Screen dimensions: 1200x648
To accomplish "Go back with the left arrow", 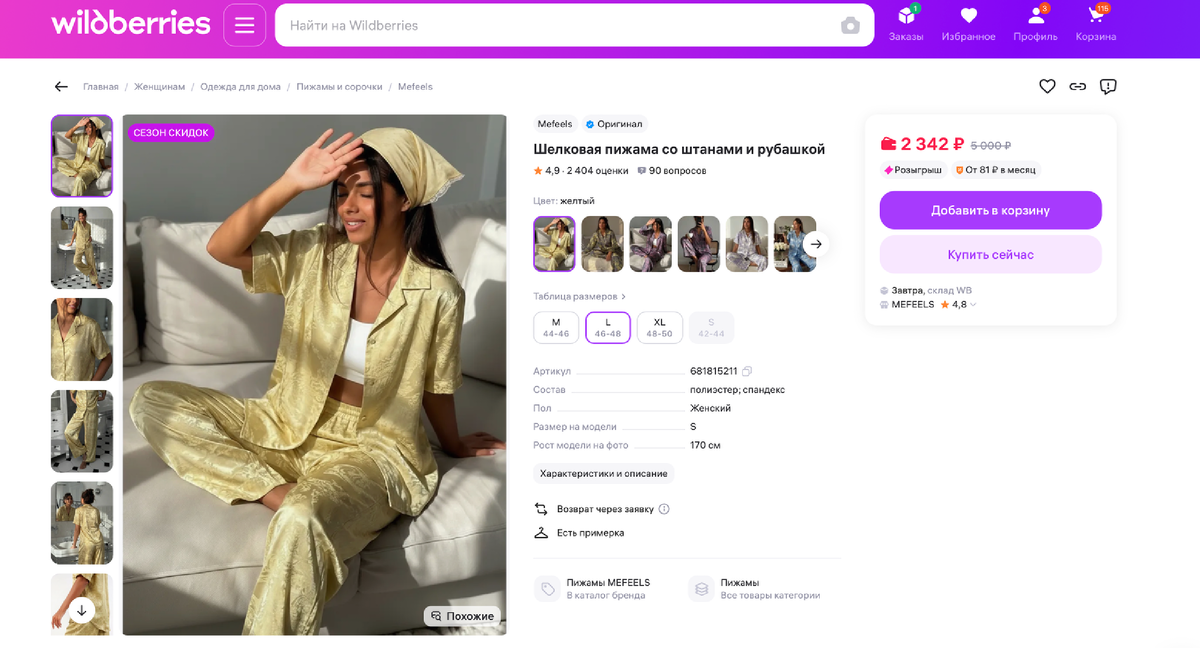I will coord(61,87).
